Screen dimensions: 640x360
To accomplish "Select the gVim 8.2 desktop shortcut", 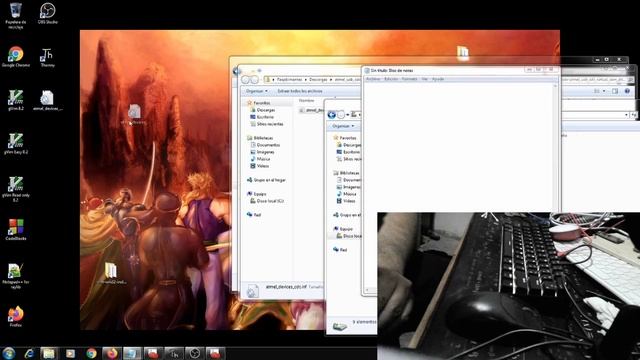I will point(16,100).
